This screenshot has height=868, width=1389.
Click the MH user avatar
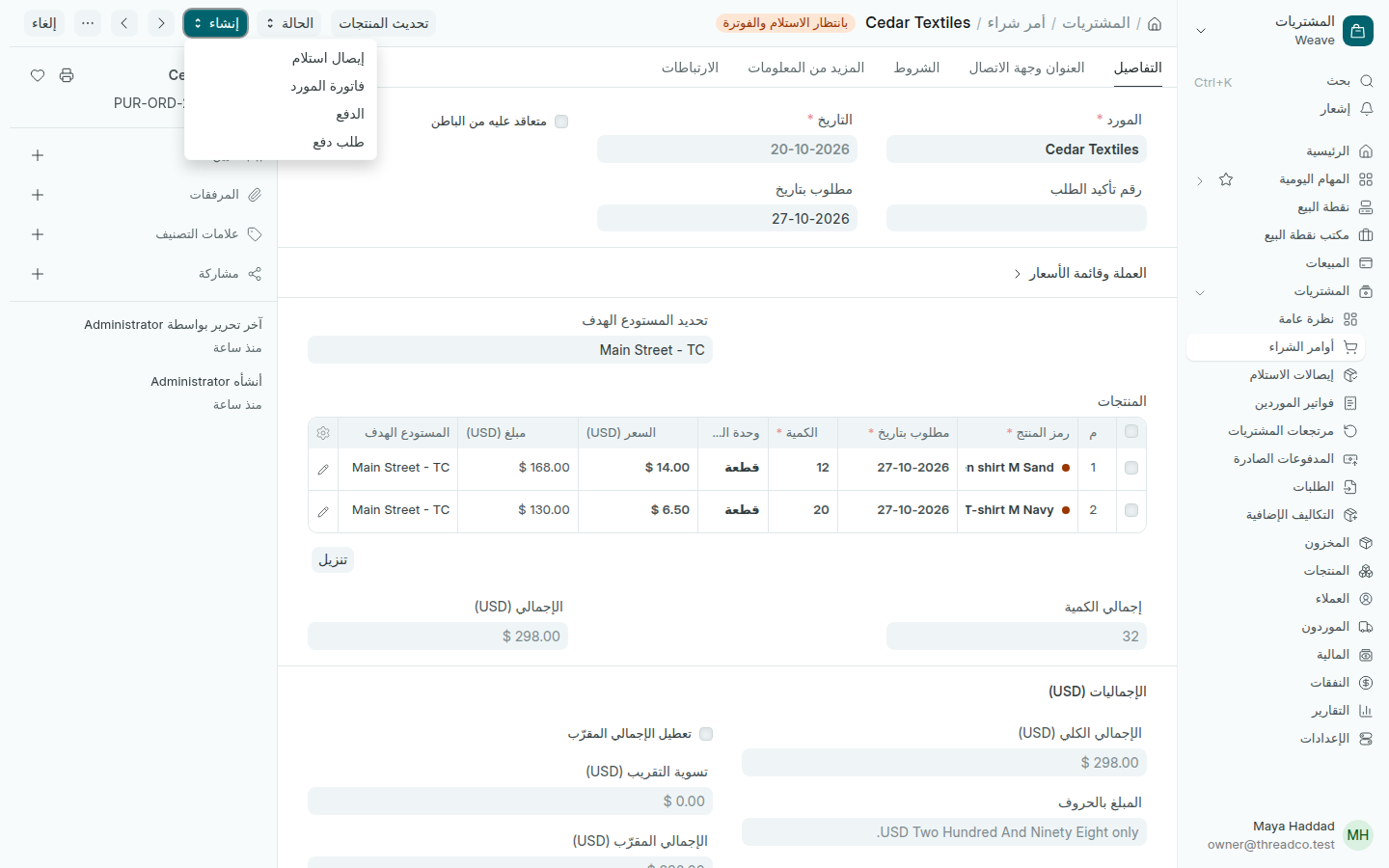click(1358, 835)
